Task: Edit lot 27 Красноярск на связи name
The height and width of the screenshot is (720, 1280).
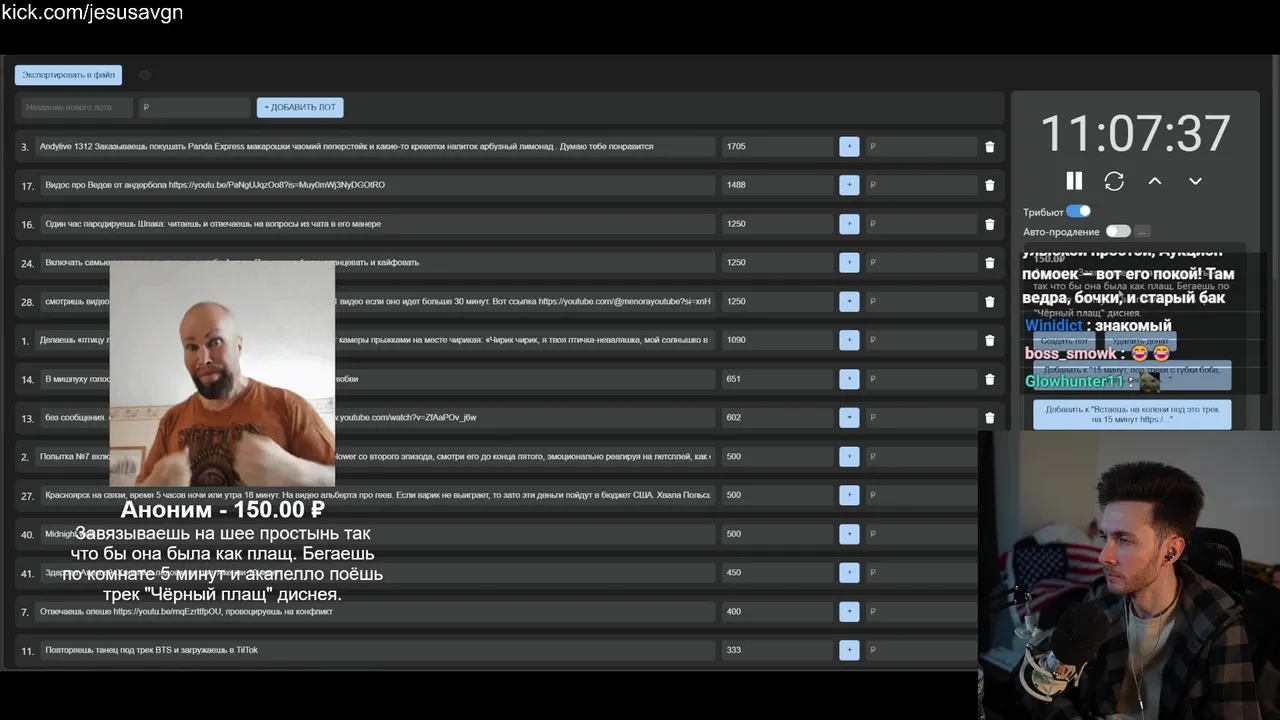Action: tap(378, 495)
